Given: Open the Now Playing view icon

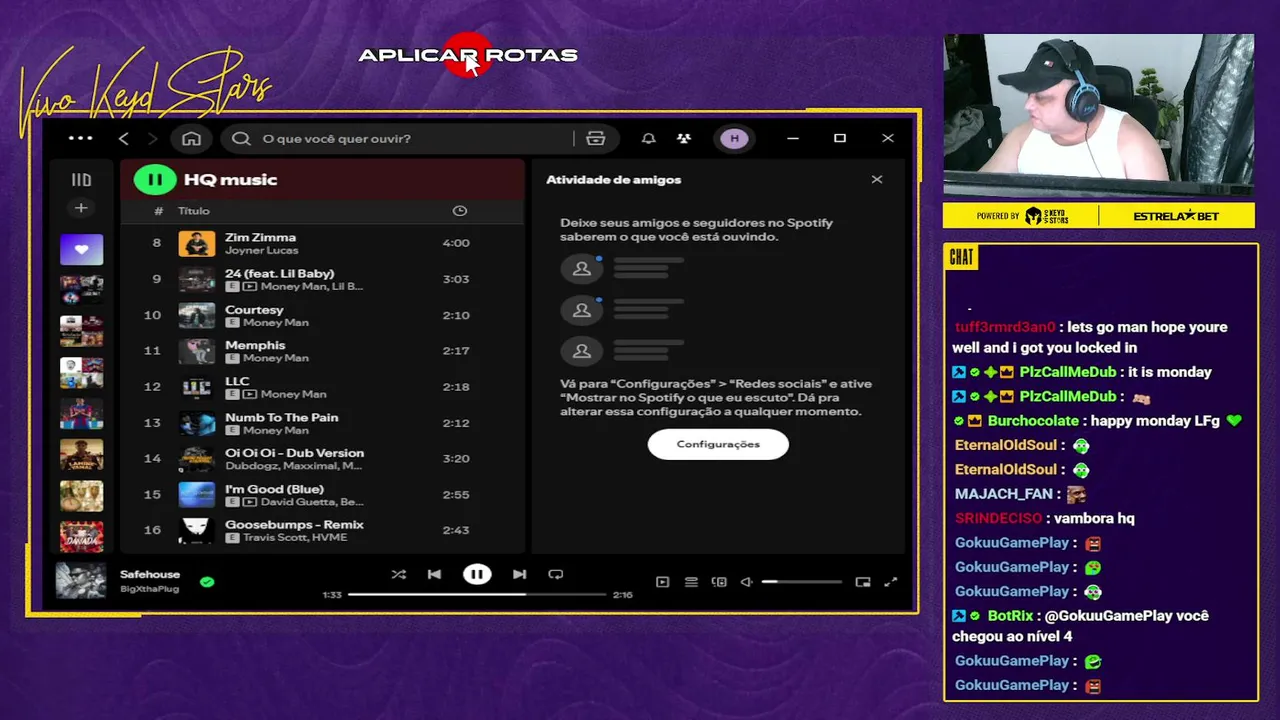Looking at the screenshot, I should click(x=662, y=582).
